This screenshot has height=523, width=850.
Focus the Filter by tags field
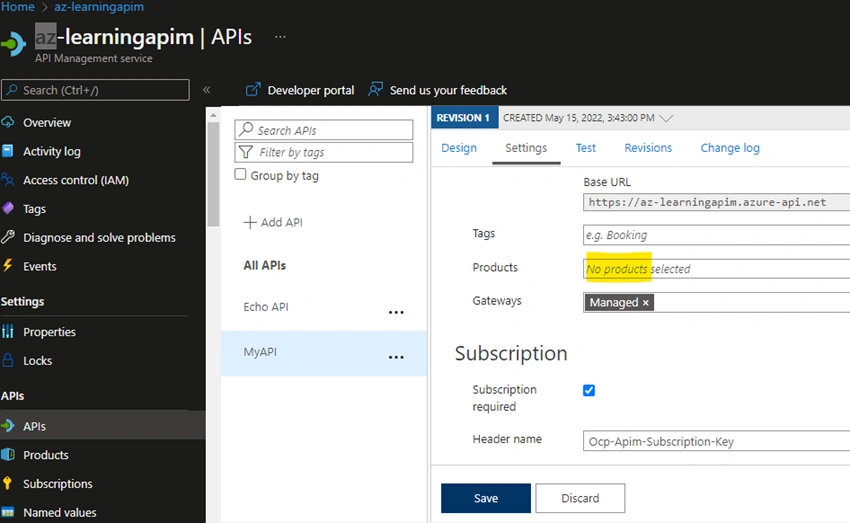324,152
